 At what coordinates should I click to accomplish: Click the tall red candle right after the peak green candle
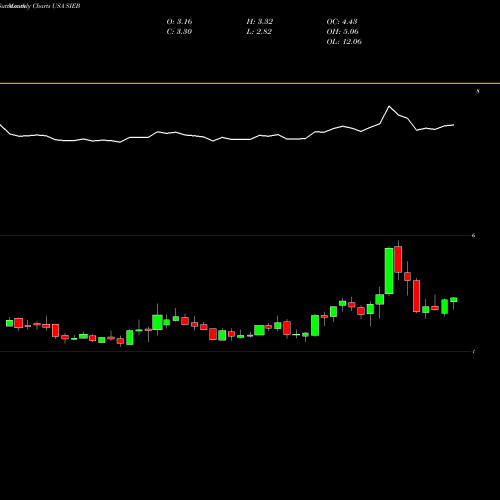pyautogui.click(x=398, y=259)
